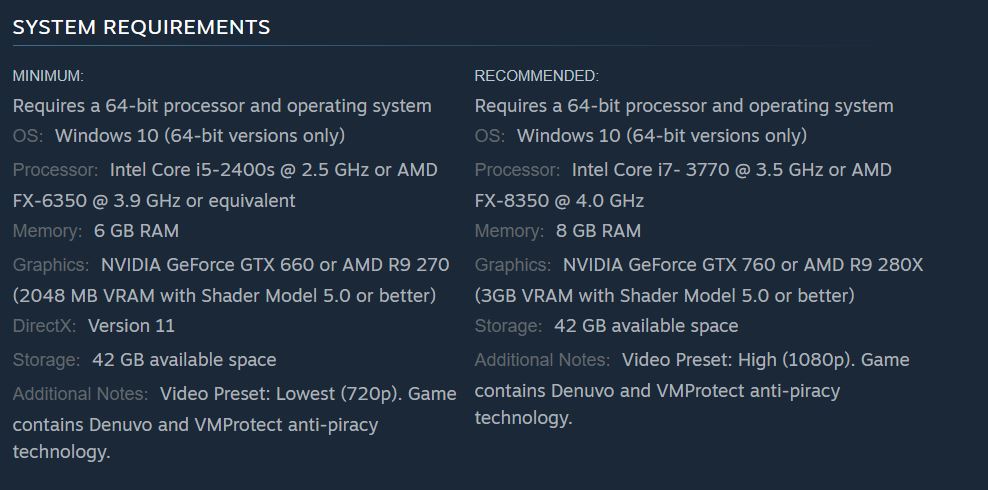Click the minimum Storage label

point(46,360)
